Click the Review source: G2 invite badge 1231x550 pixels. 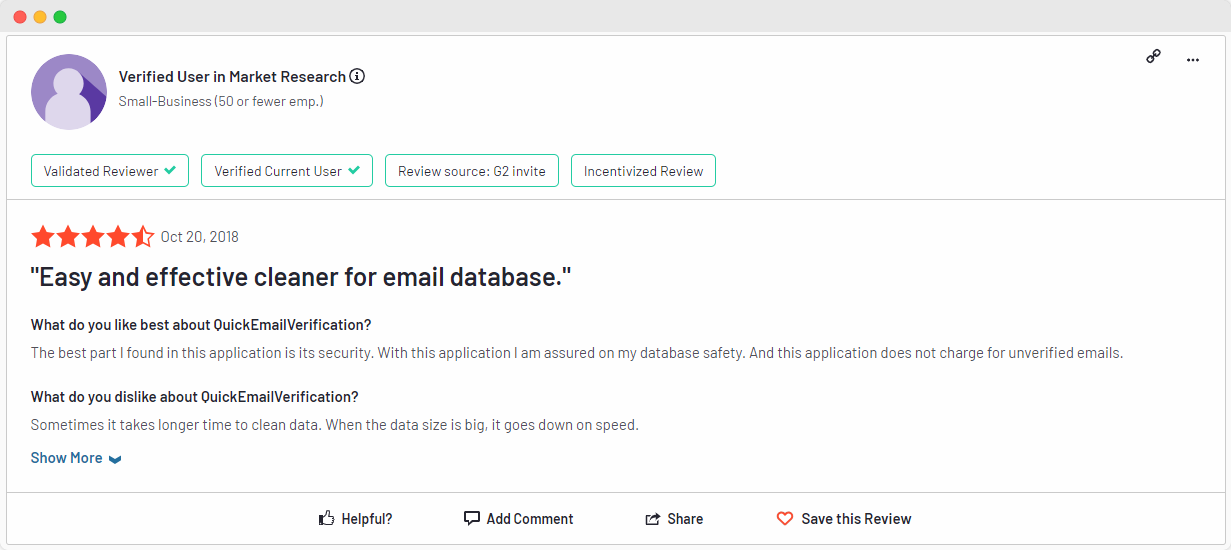[472, 171]
